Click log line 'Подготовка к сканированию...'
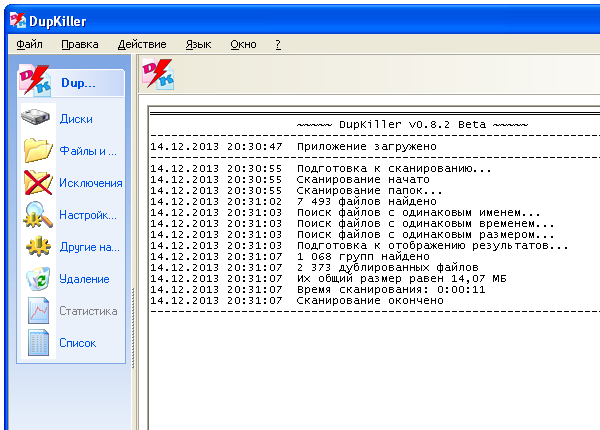600x430 pixels. [x=394, y=169]
